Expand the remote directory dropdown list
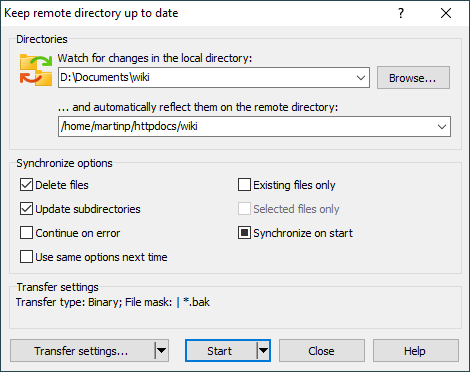The width and height of the screenshot is (470, 372). click(x=442, y=127)
